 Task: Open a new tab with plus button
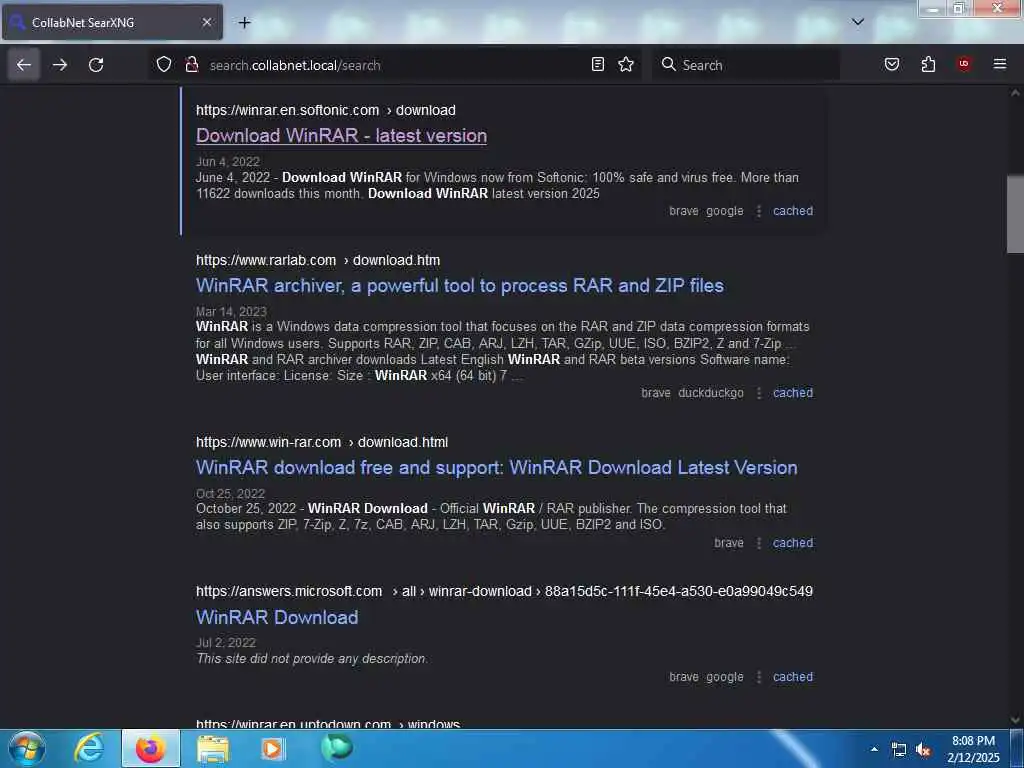[244, 23]
